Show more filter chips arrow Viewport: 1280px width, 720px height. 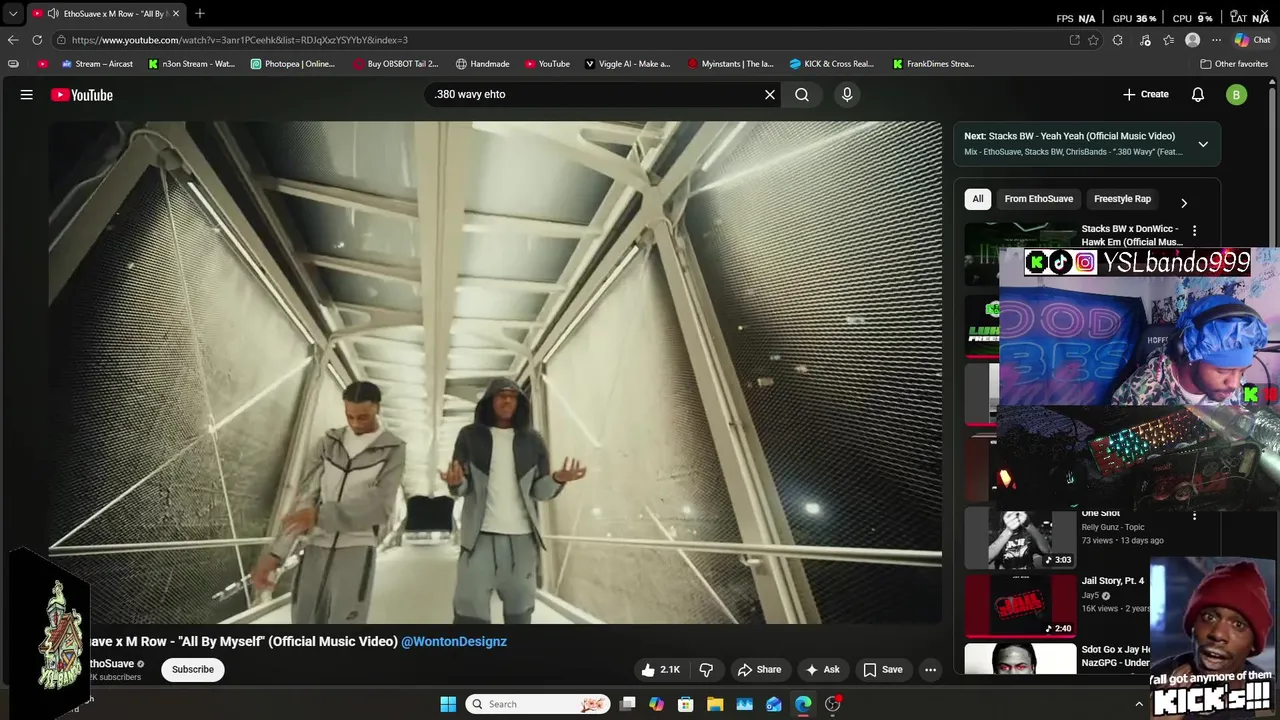point(1184,203)
